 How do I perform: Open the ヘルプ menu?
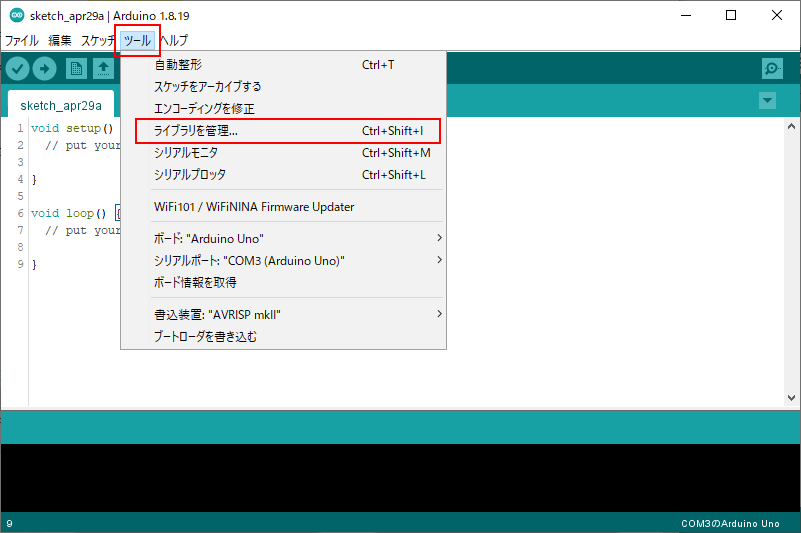point(174,41)
